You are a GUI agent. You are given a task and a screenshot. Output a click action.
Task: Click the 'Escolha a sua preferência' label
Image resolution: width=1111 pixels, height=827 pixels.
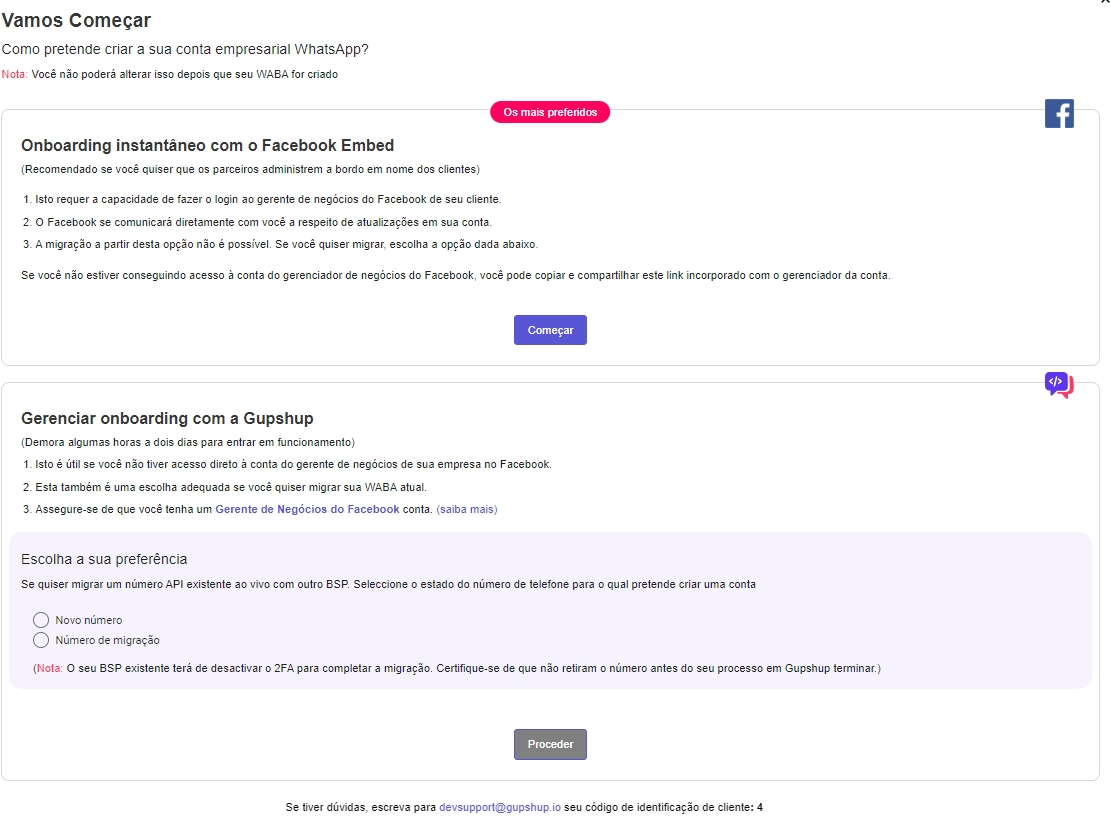click(104, 559)
